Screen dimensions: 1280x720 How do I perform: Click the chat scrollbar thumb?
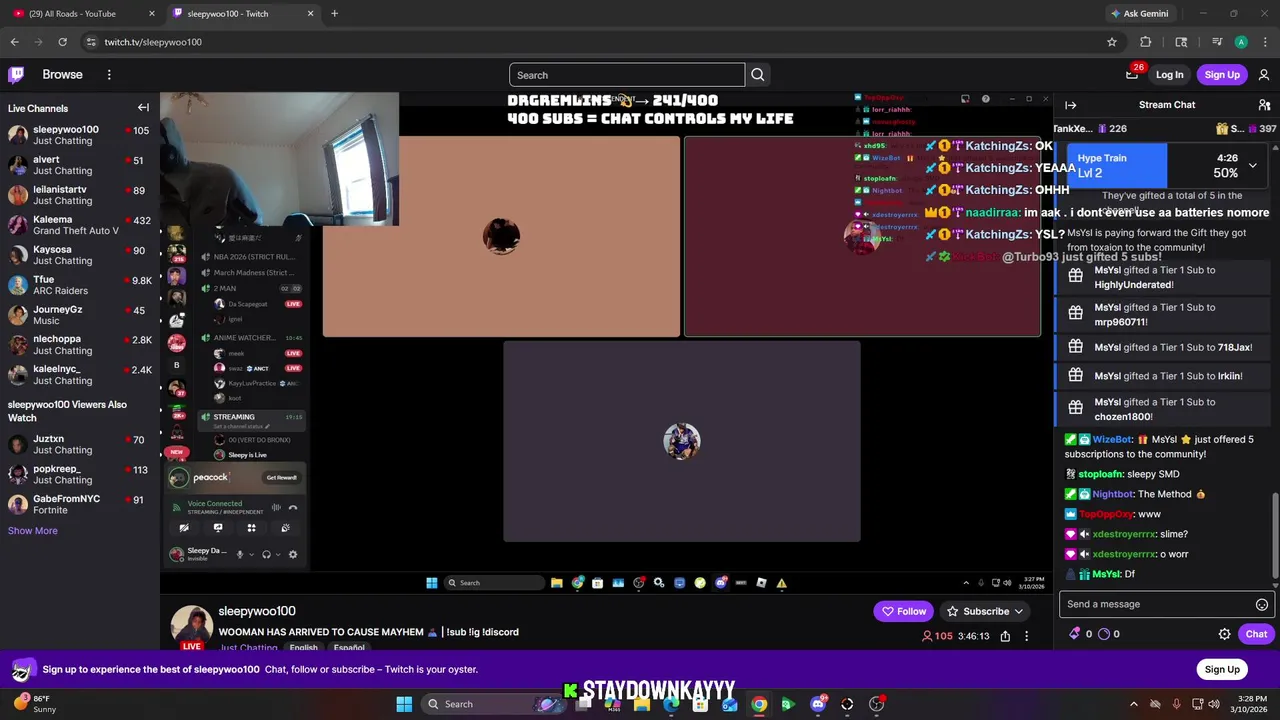(x=1274, y=536)
